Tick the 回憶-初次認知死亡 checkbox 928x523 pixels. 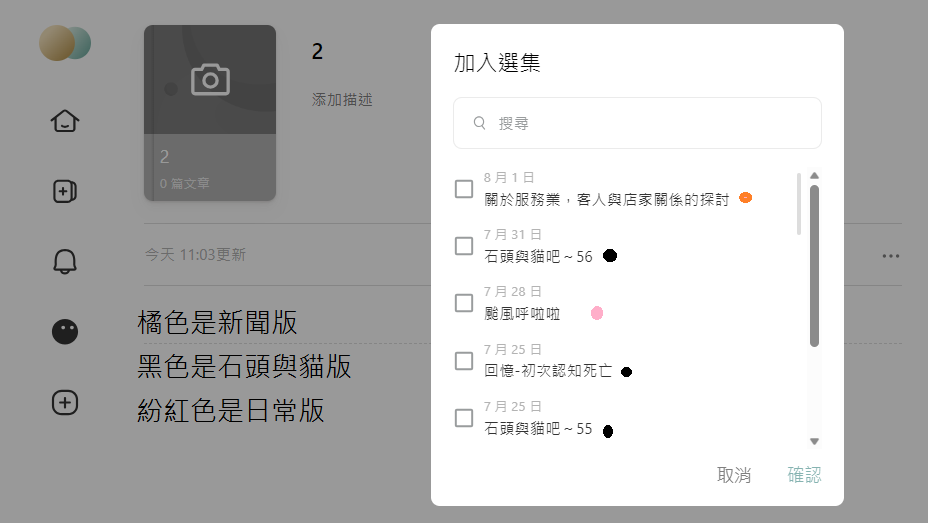pos(464,361)
